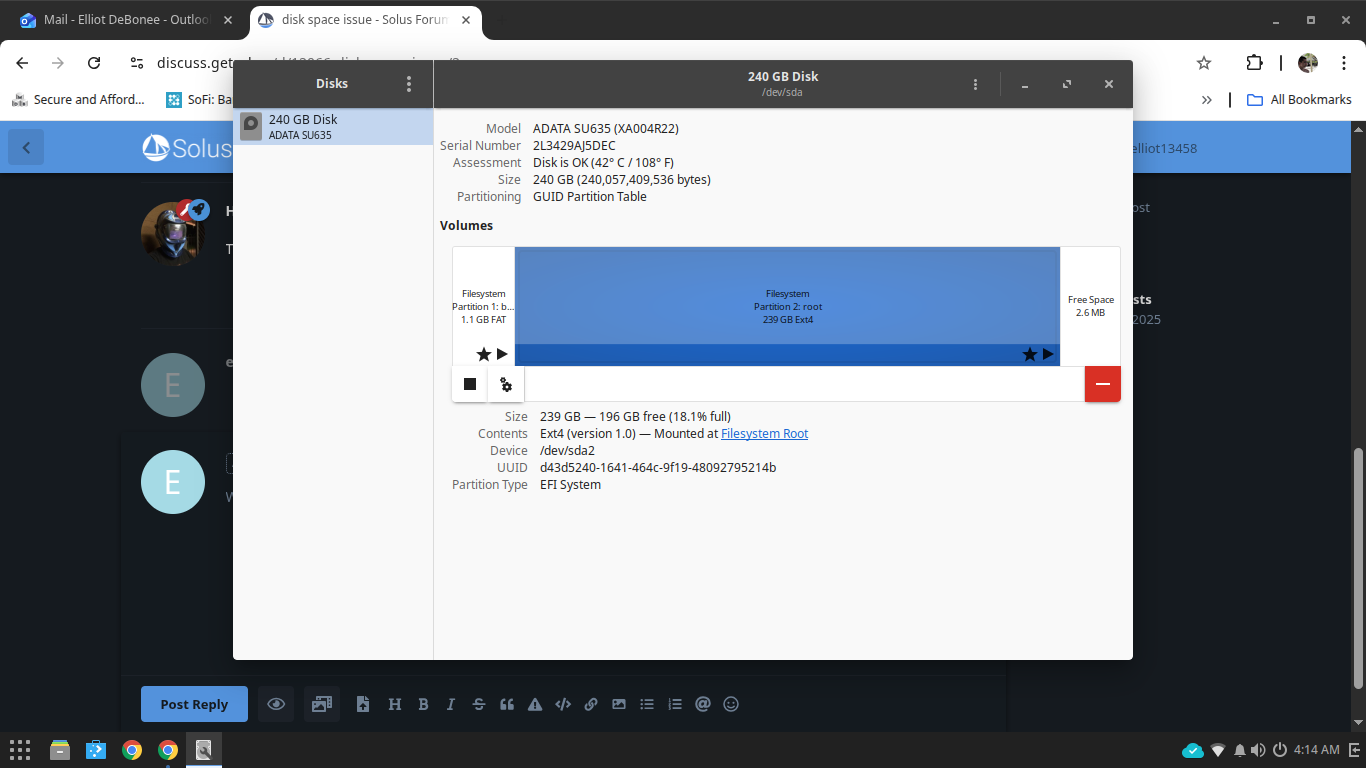The image size is (1366, 768).
Task: Open All Bookmarks folder
Action: point(1299,100)
